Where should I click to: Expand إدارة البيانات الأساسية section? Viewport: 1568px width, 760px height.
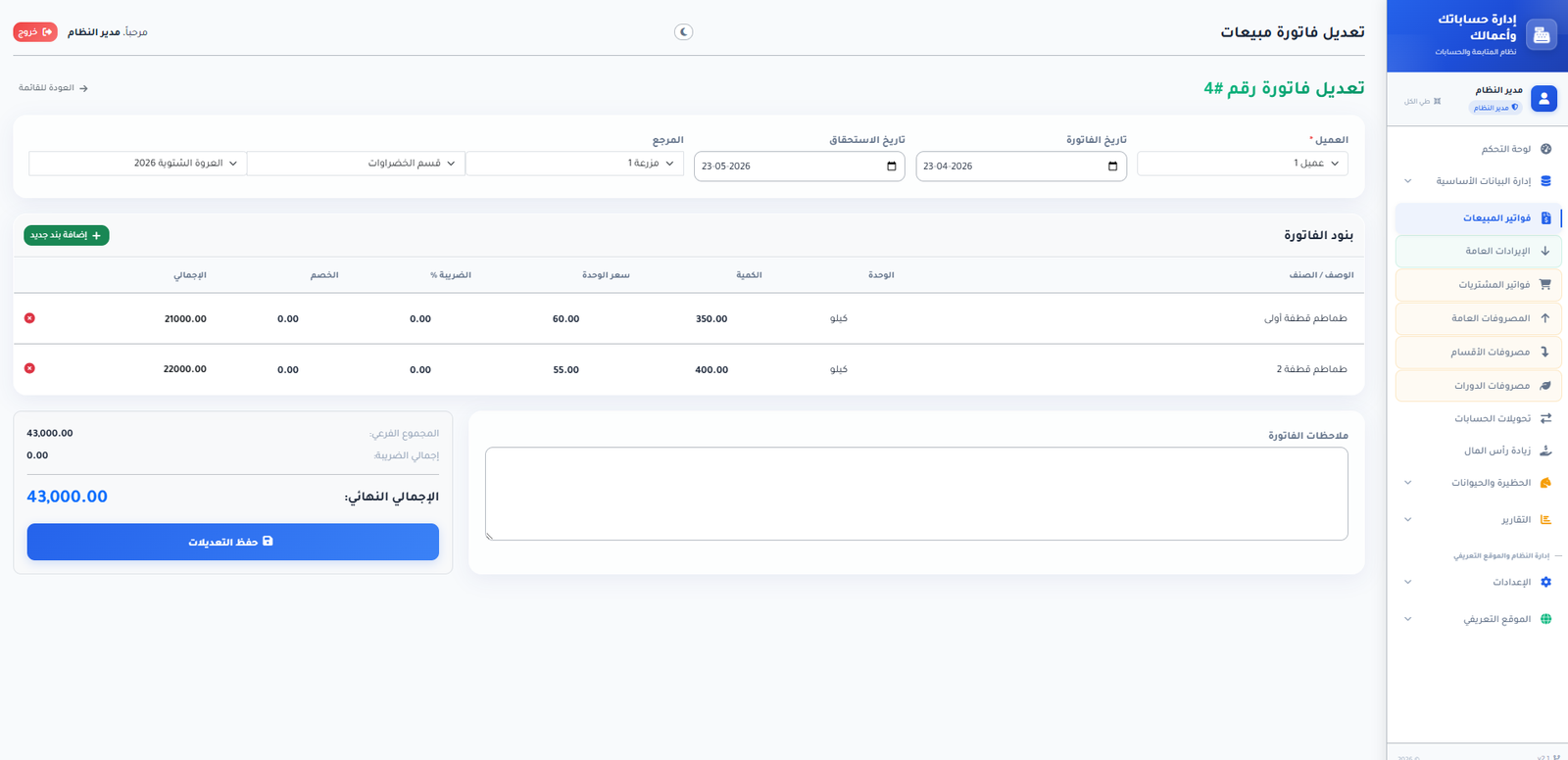coord(1478,181)
